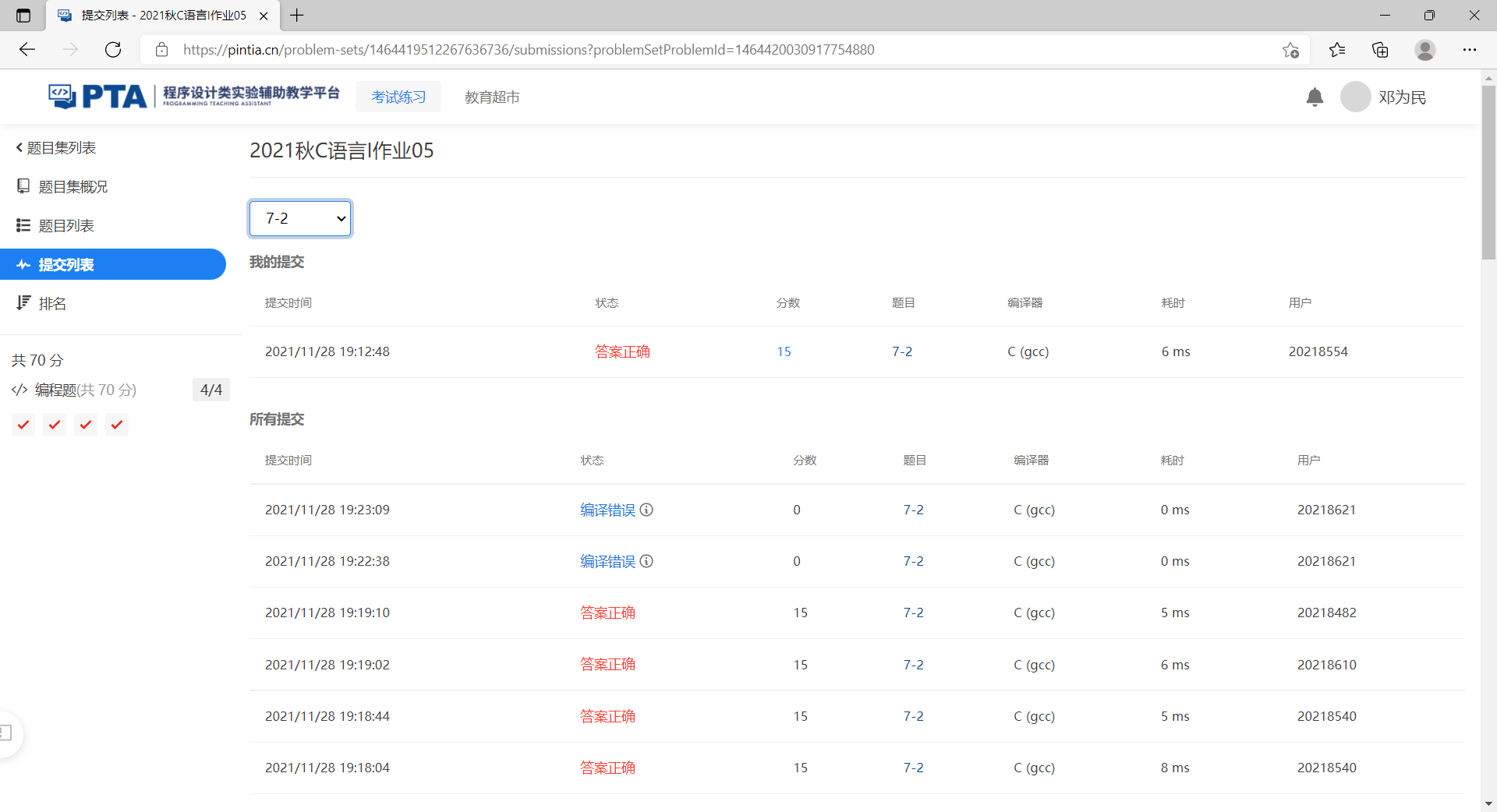Open my submission 答案正确 status

point(622,351)
